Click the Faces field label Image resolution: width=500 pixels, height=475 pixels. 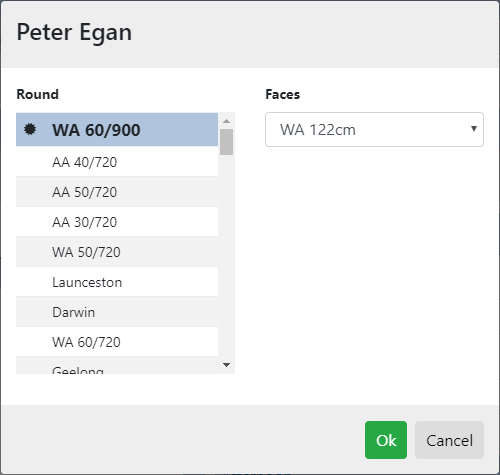point(283,94)
